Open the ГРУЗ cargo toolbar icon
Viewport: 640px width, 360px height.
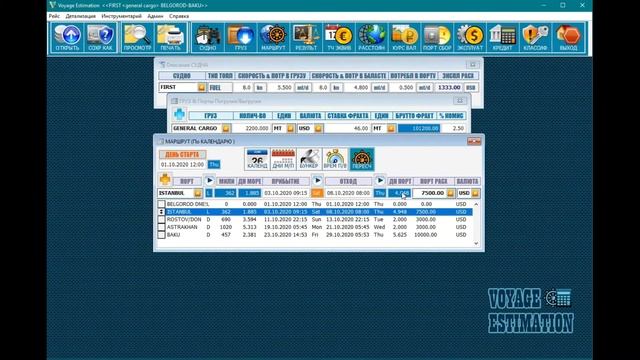point(240,38)
